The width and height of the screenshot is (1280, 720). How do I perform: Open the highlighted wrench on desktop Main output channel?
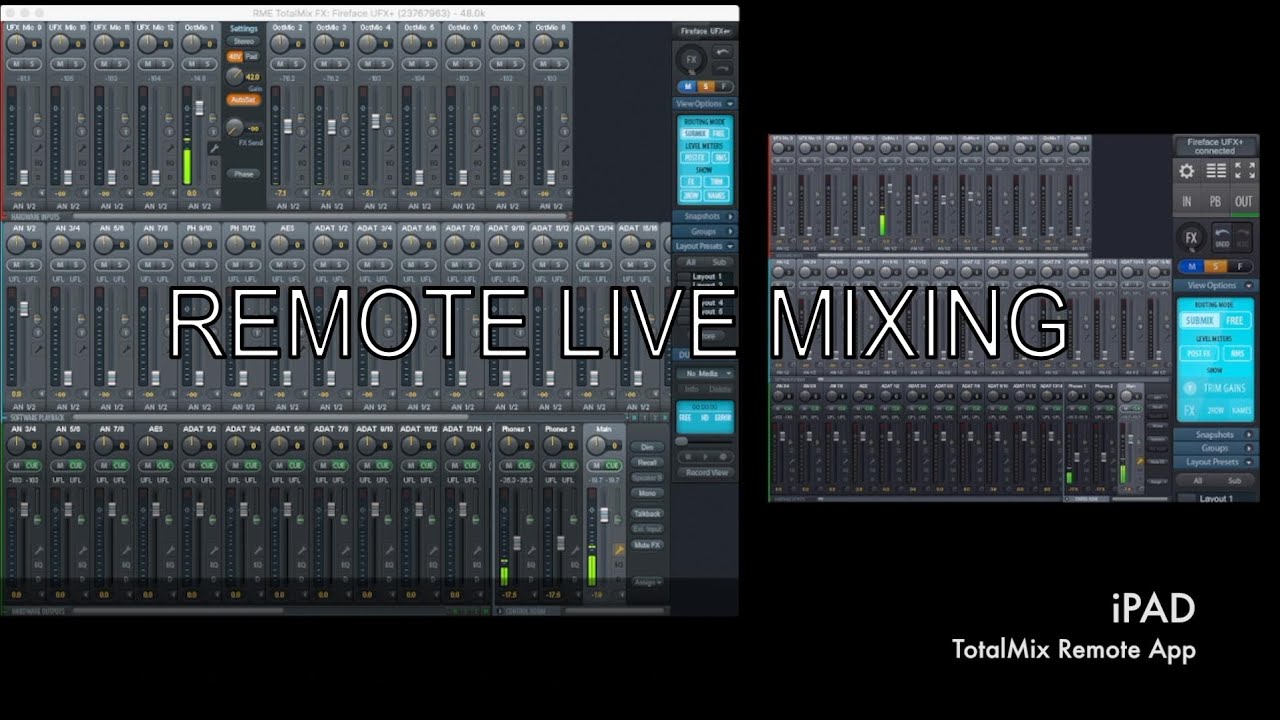619,548
